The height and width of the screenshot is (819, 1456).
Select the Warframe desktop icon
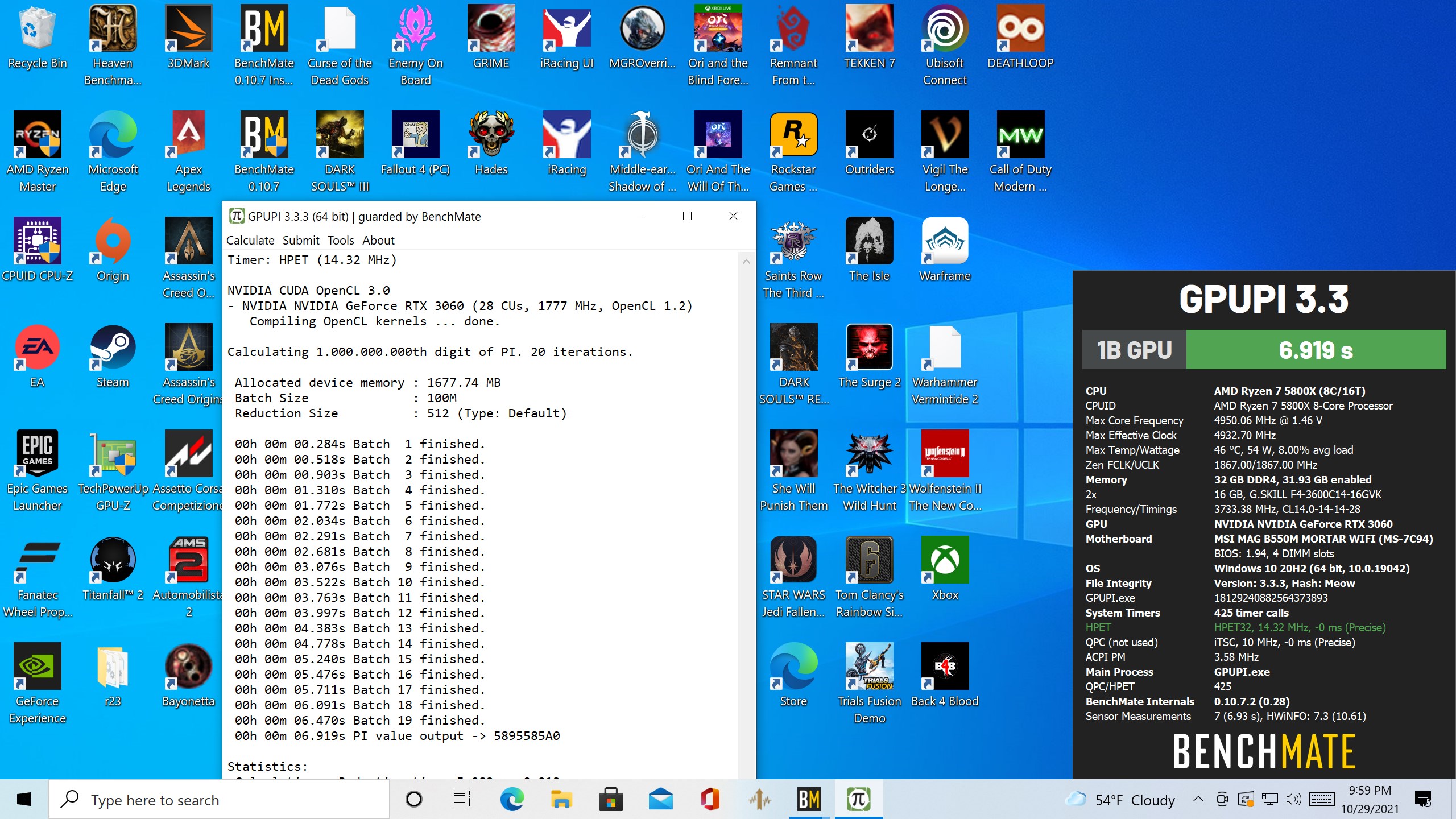point(945,250)
